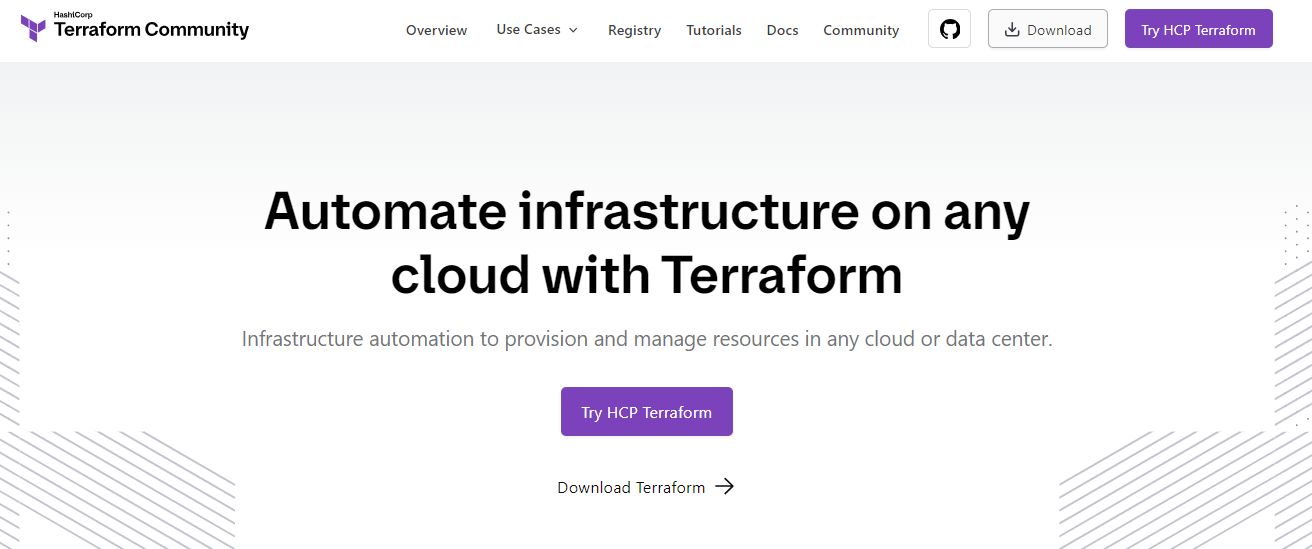Image resolution: width=1312 pixels, height=549 pixels.
Task: Expand the Use Cases dropdown chevron
Action: 573,30
